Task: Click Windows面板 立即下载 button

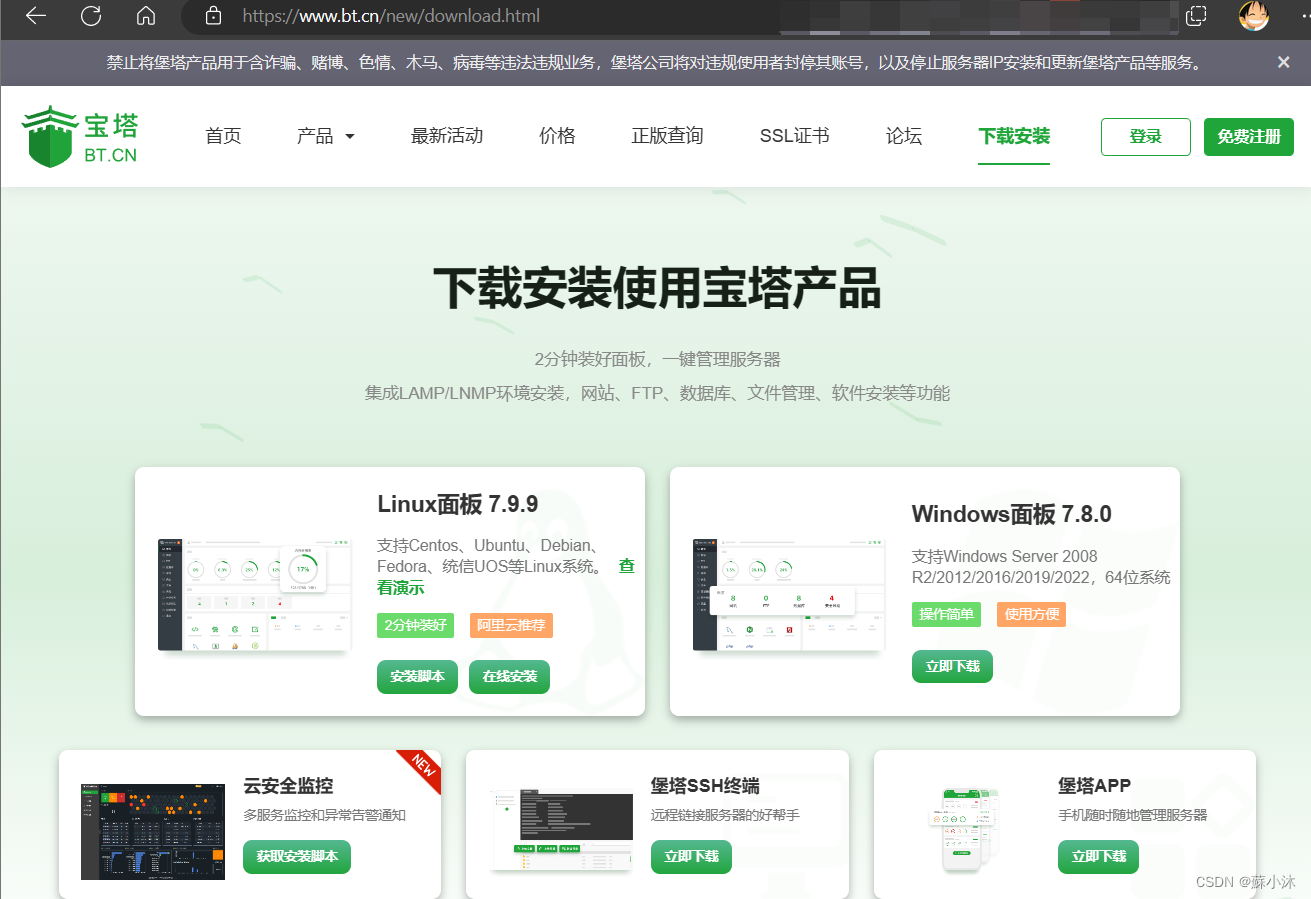Action: coord(952,666)
